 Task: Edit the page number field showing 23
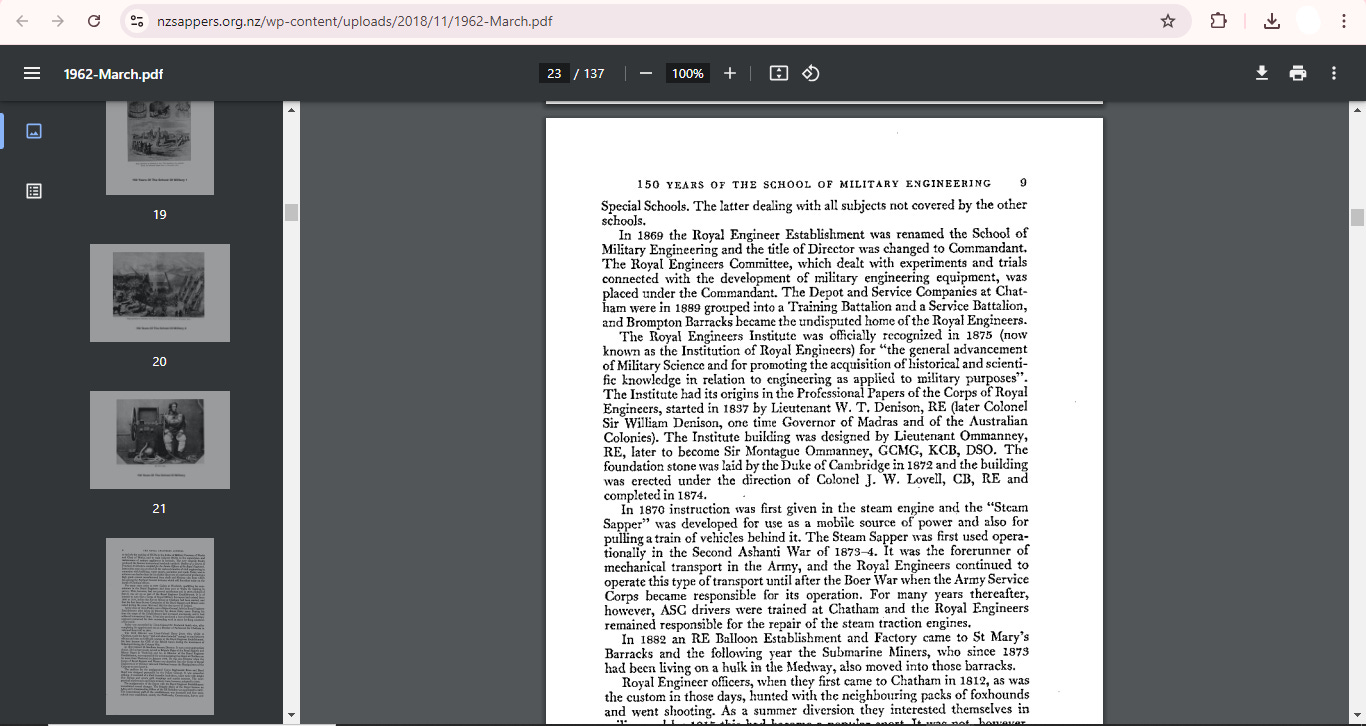click(554, 73)
